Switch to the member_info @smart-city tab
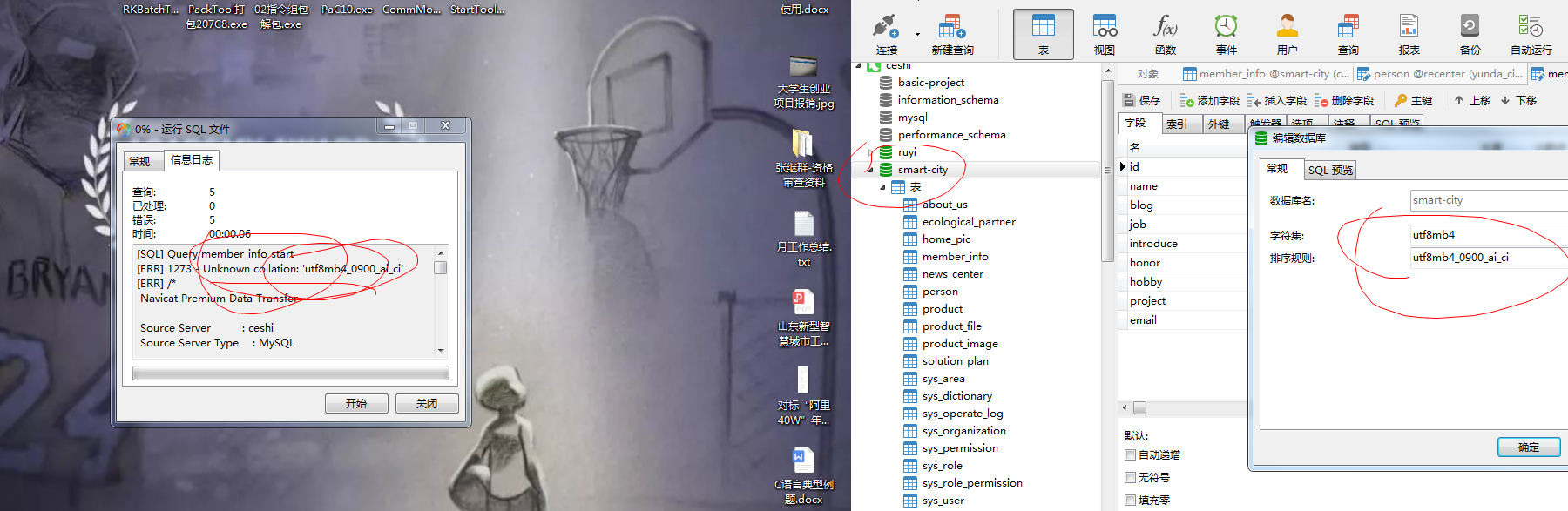Screen dimensions: 1568x511 (x=1266, y=74)
